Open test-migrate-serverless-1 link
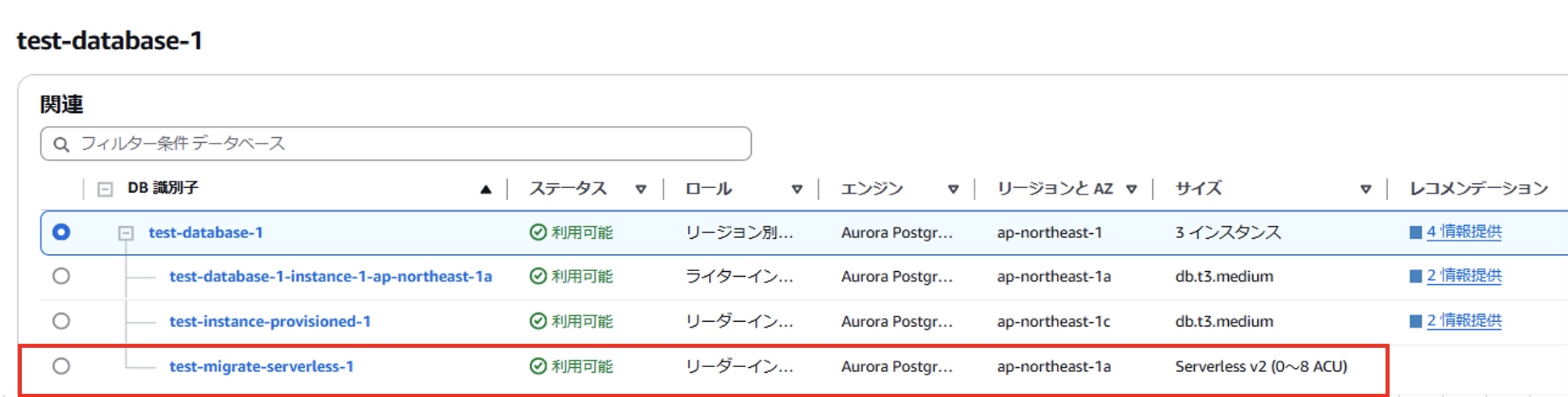 coord(262,366)
